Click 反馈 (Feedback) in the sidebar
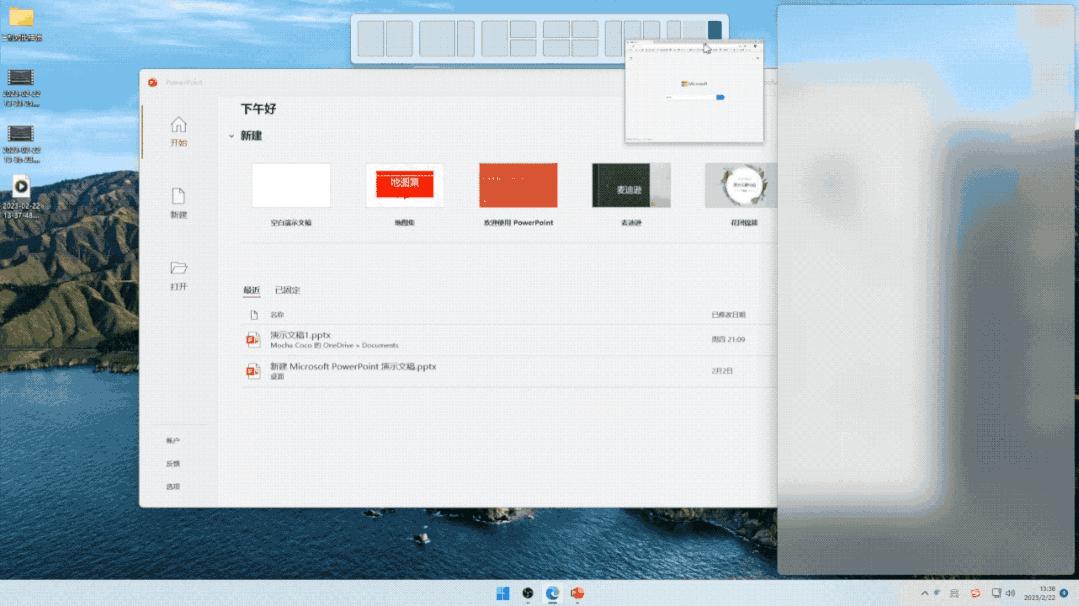The image size is (1079, 606). pyautogui.click(x=173, y=464)
